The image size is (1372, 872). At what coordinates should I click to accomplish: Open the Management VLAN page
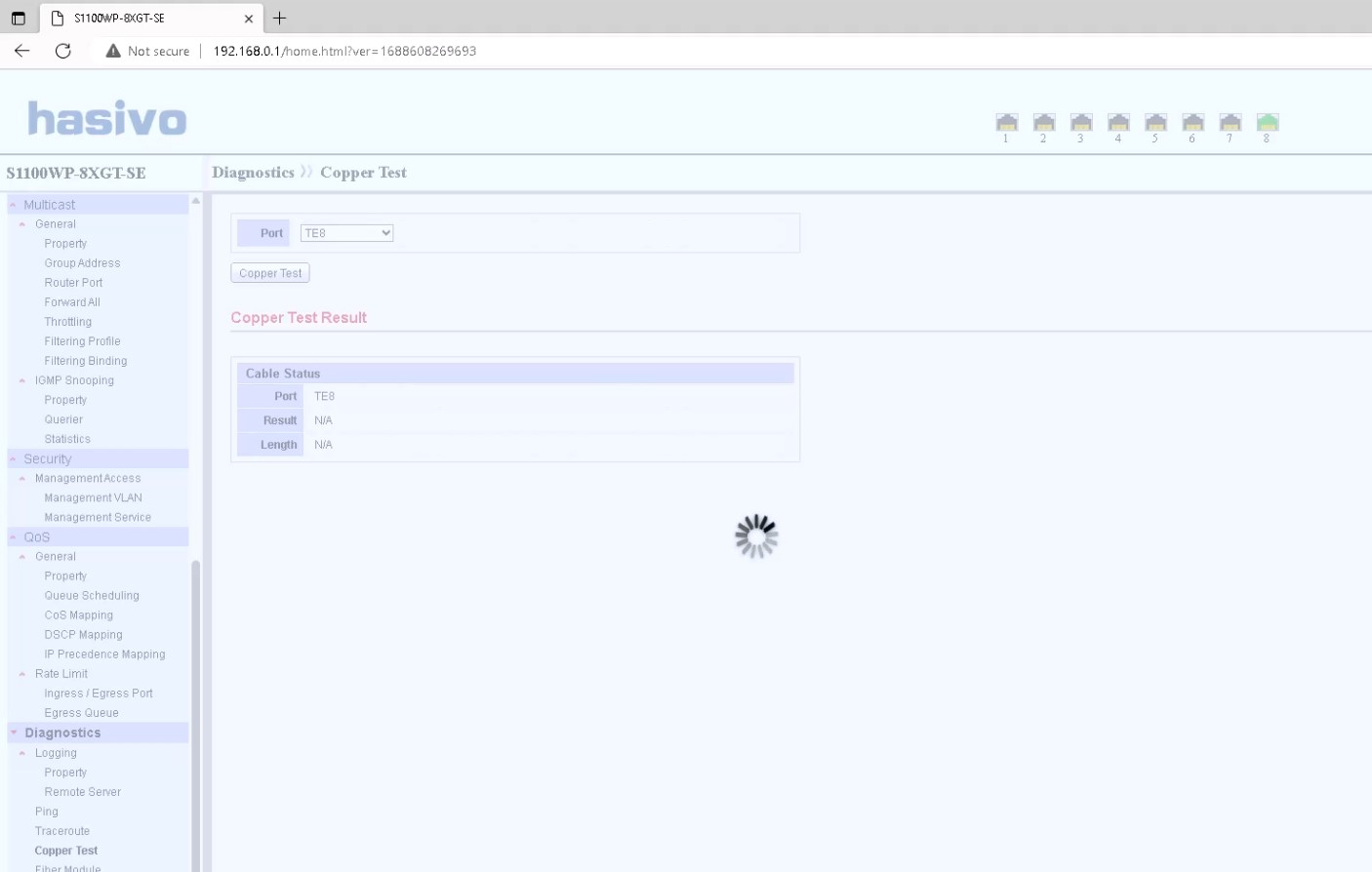pos(93,498)
